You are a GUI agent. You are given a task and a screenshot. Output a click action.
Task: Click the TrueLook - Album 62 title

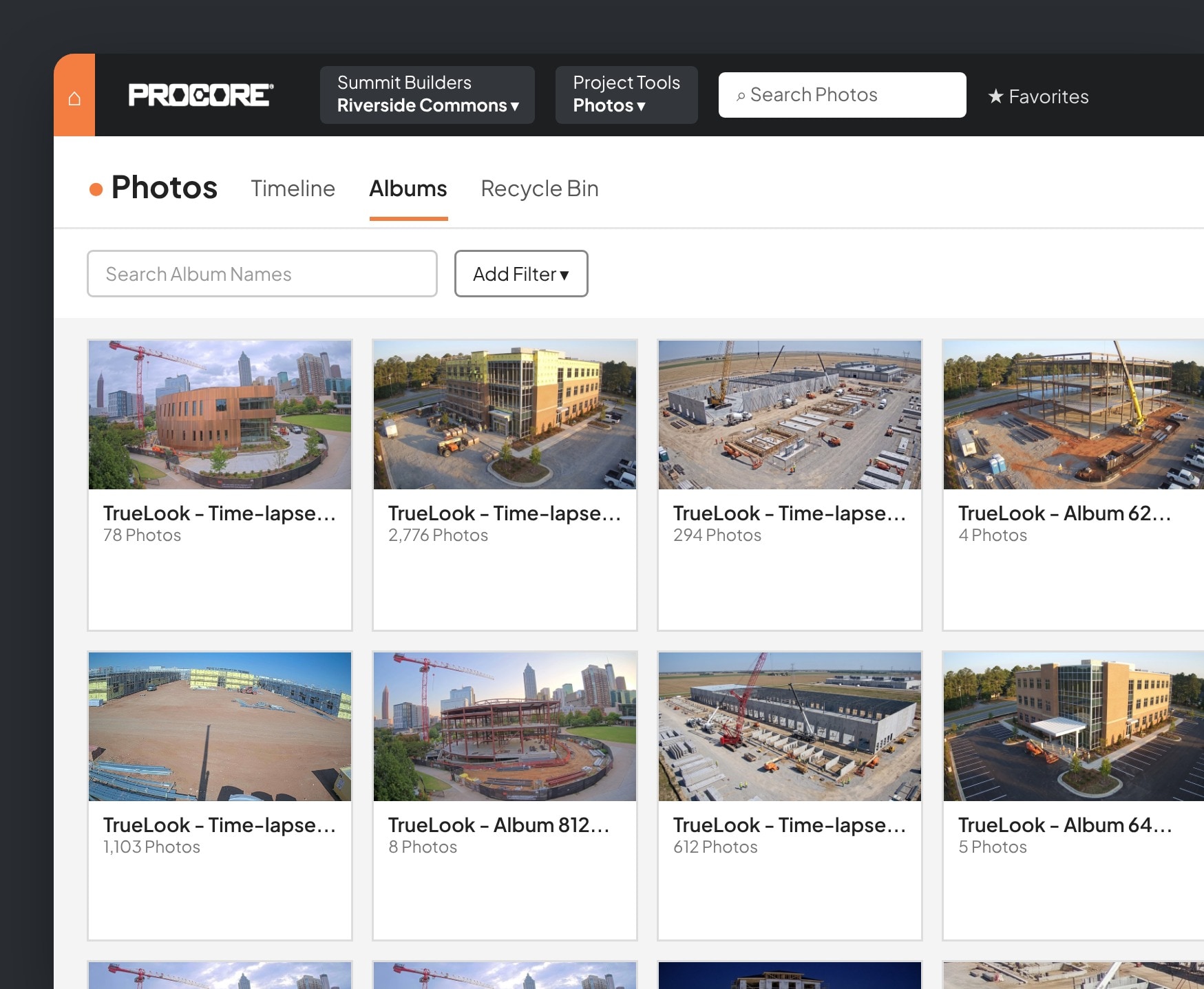coord(1065,513)
